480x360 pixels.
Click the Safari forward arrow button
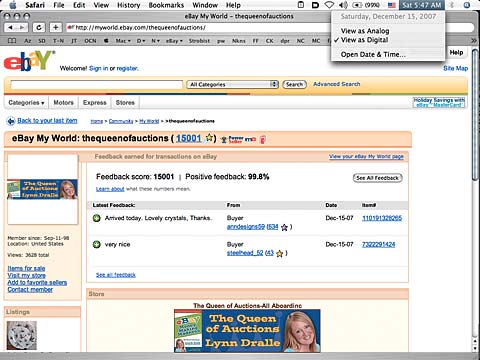[22, 28]
